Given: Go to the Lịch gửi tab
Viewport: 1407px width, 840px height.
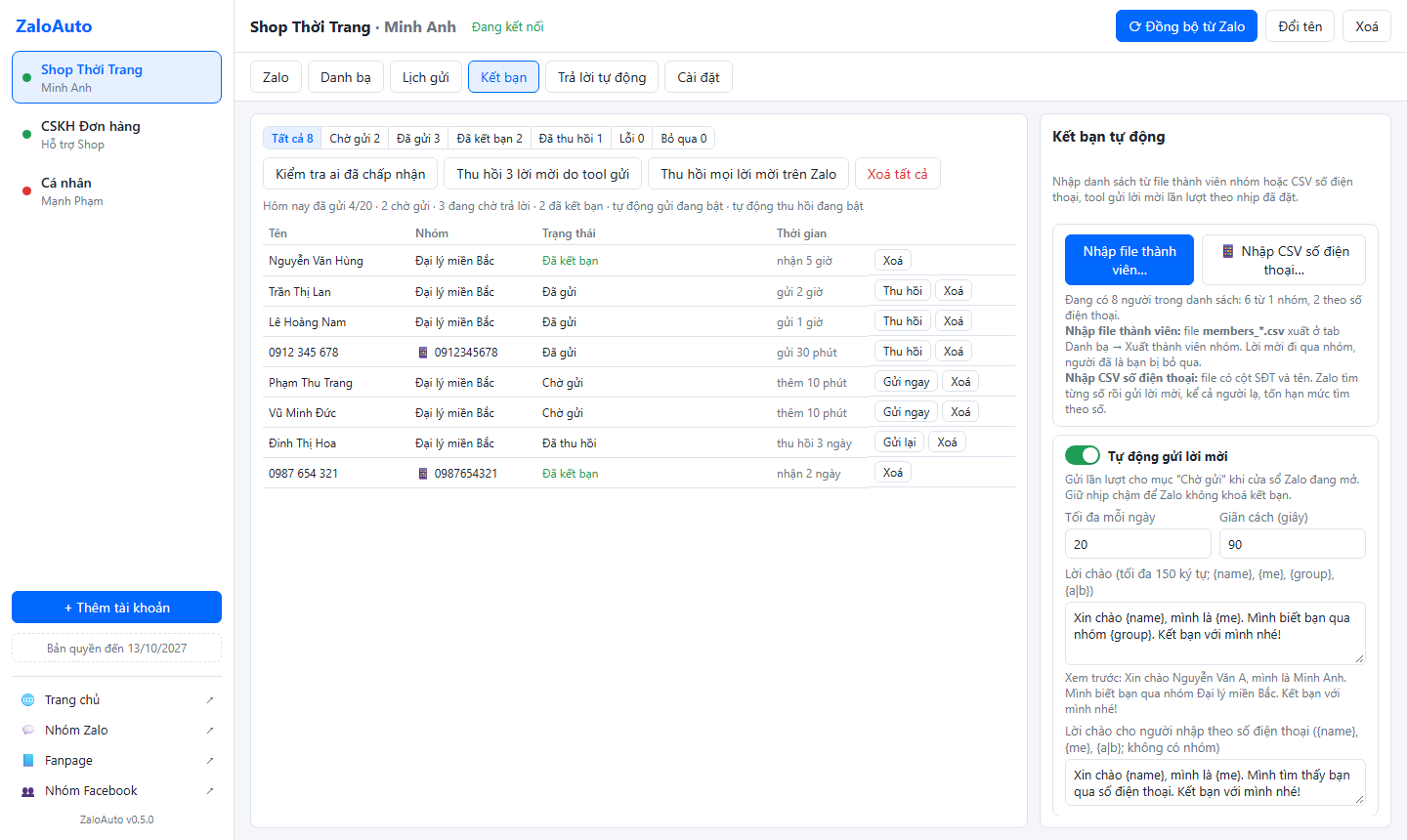Looking at the screenshot, I should click(426, 77).
